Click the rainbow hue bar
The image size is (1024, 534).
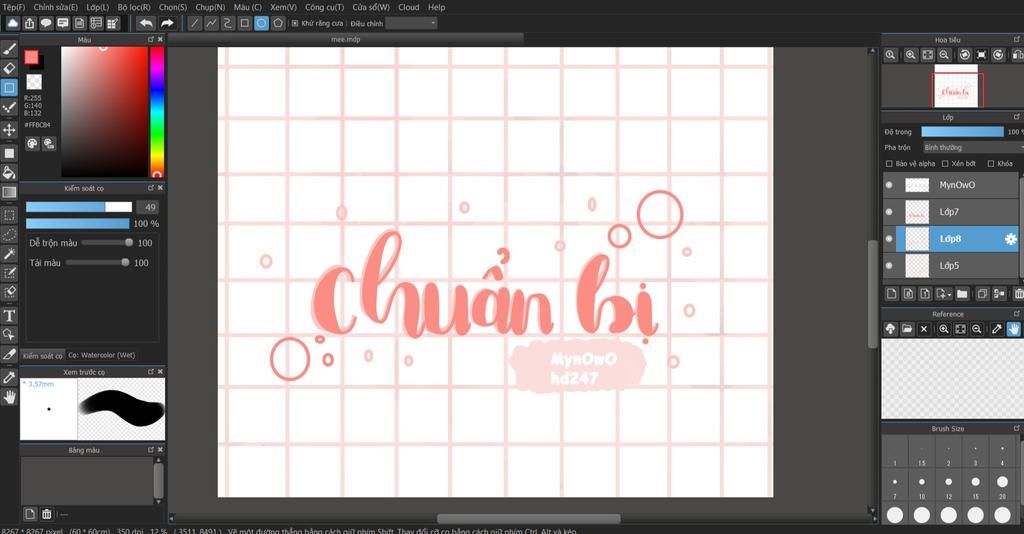click(x=157, y=112)
